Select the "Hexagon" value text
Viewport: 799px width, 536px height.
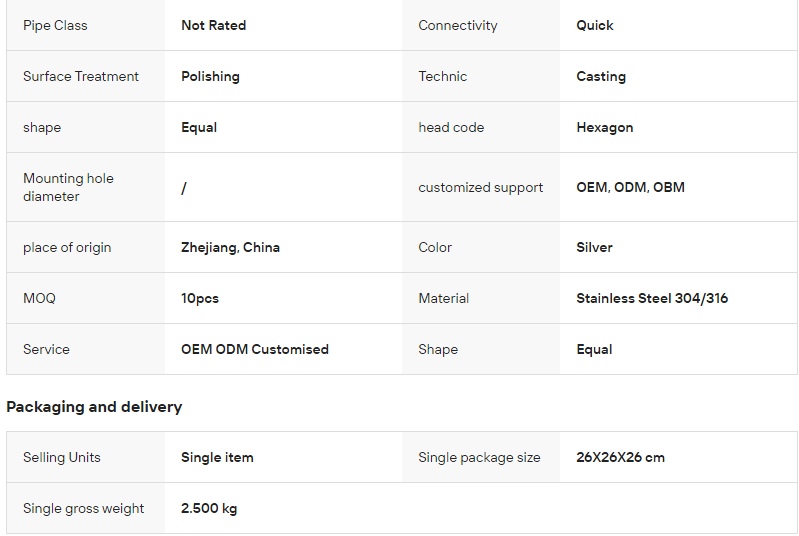coord(604,127)
